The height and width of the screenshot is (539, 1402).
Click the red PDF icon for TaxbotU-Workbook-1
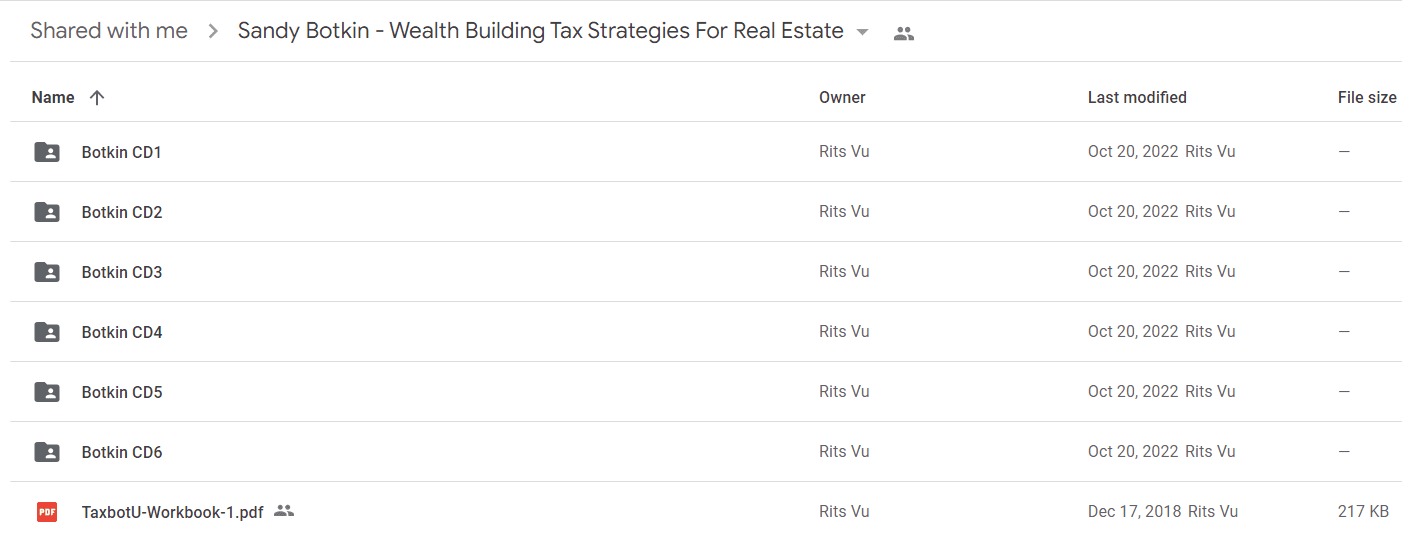47,512
